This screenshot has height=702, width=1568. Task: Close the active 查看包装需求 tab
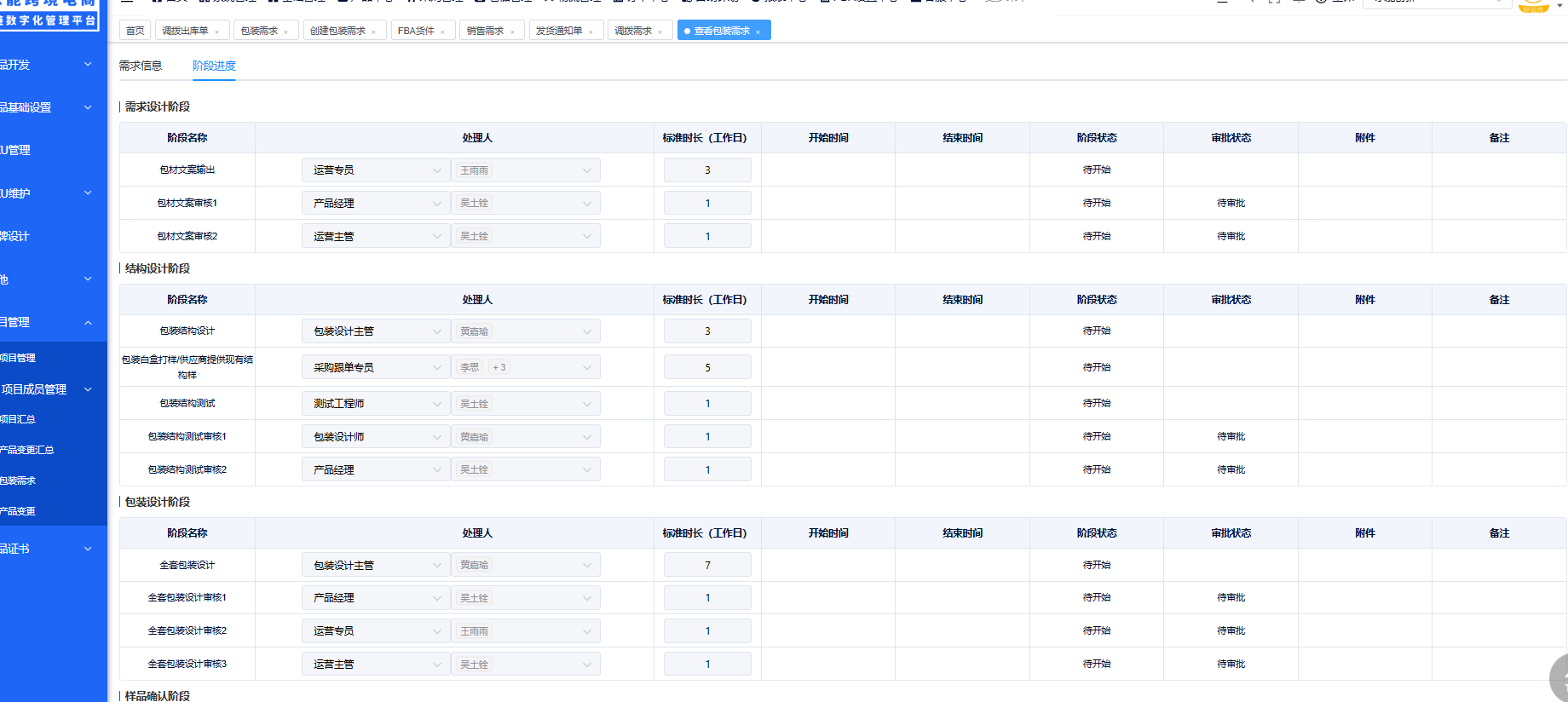[758, 32]
